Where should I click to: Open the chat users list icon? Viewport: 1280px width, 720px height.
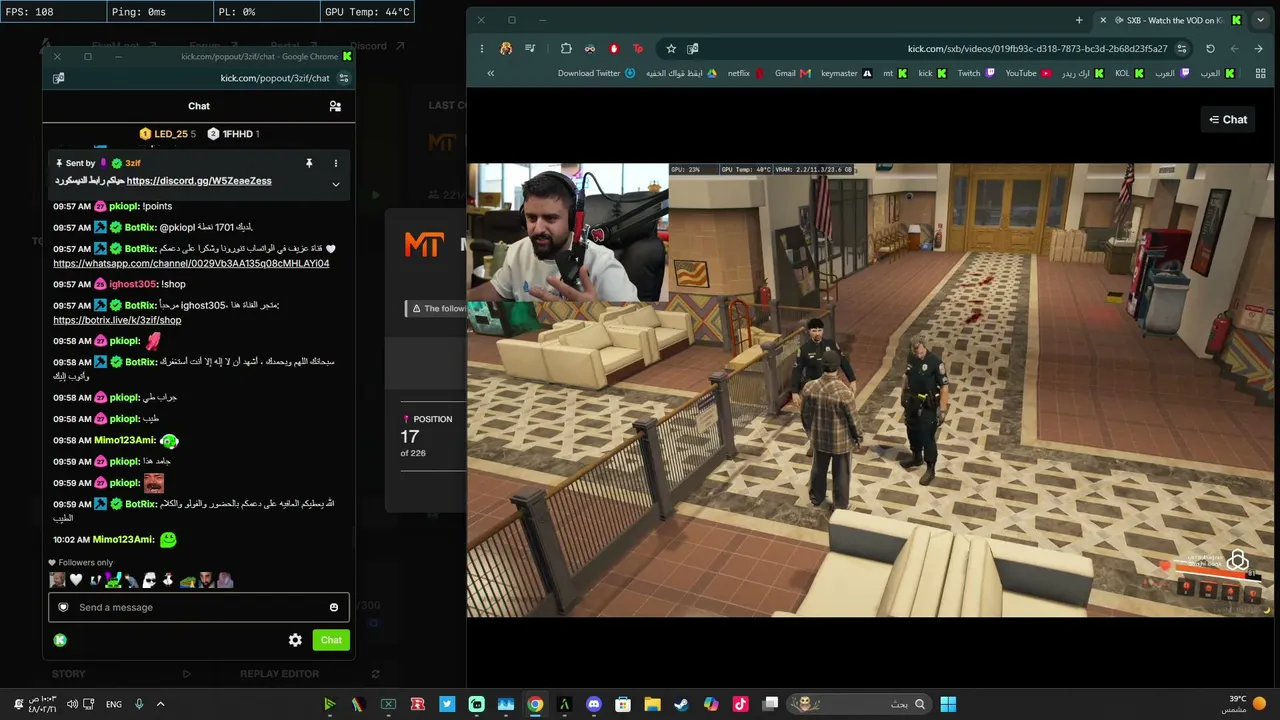335,106
